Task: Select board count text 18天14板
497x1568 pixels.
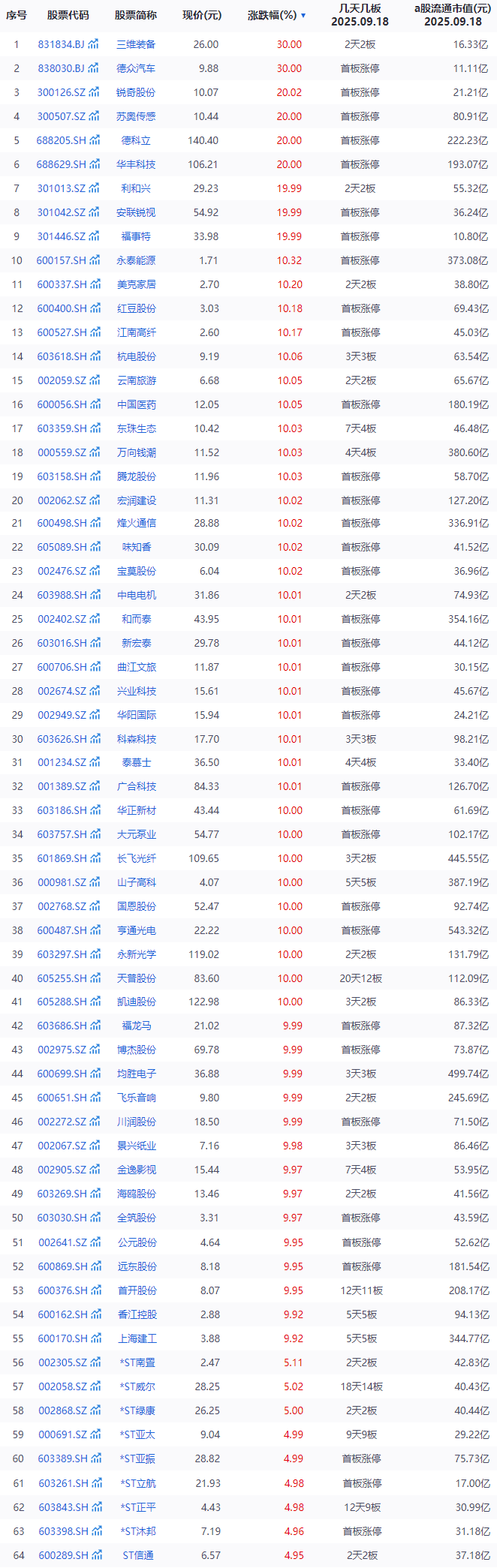Action: point(361,1386)
